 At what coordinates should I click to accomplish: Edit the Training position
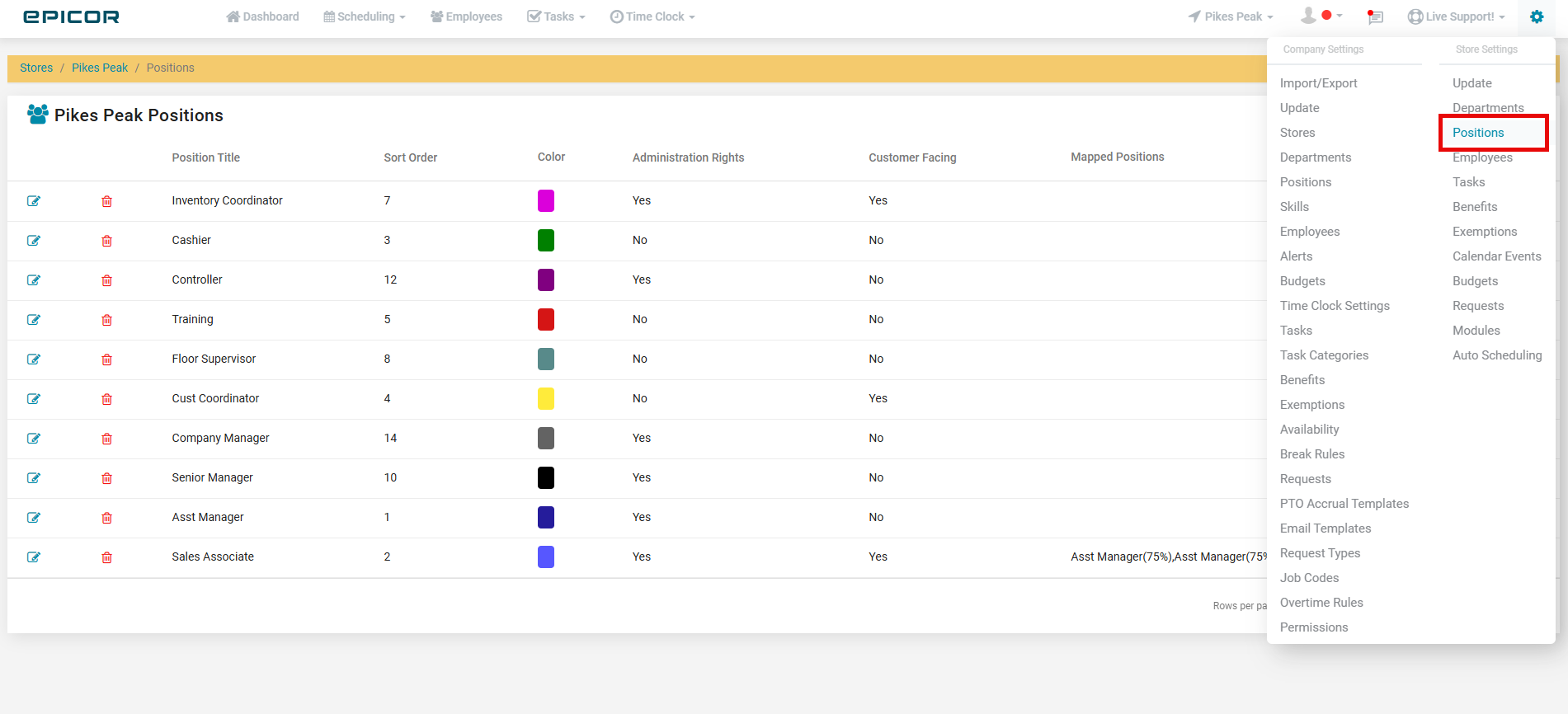tap(34, 320)
